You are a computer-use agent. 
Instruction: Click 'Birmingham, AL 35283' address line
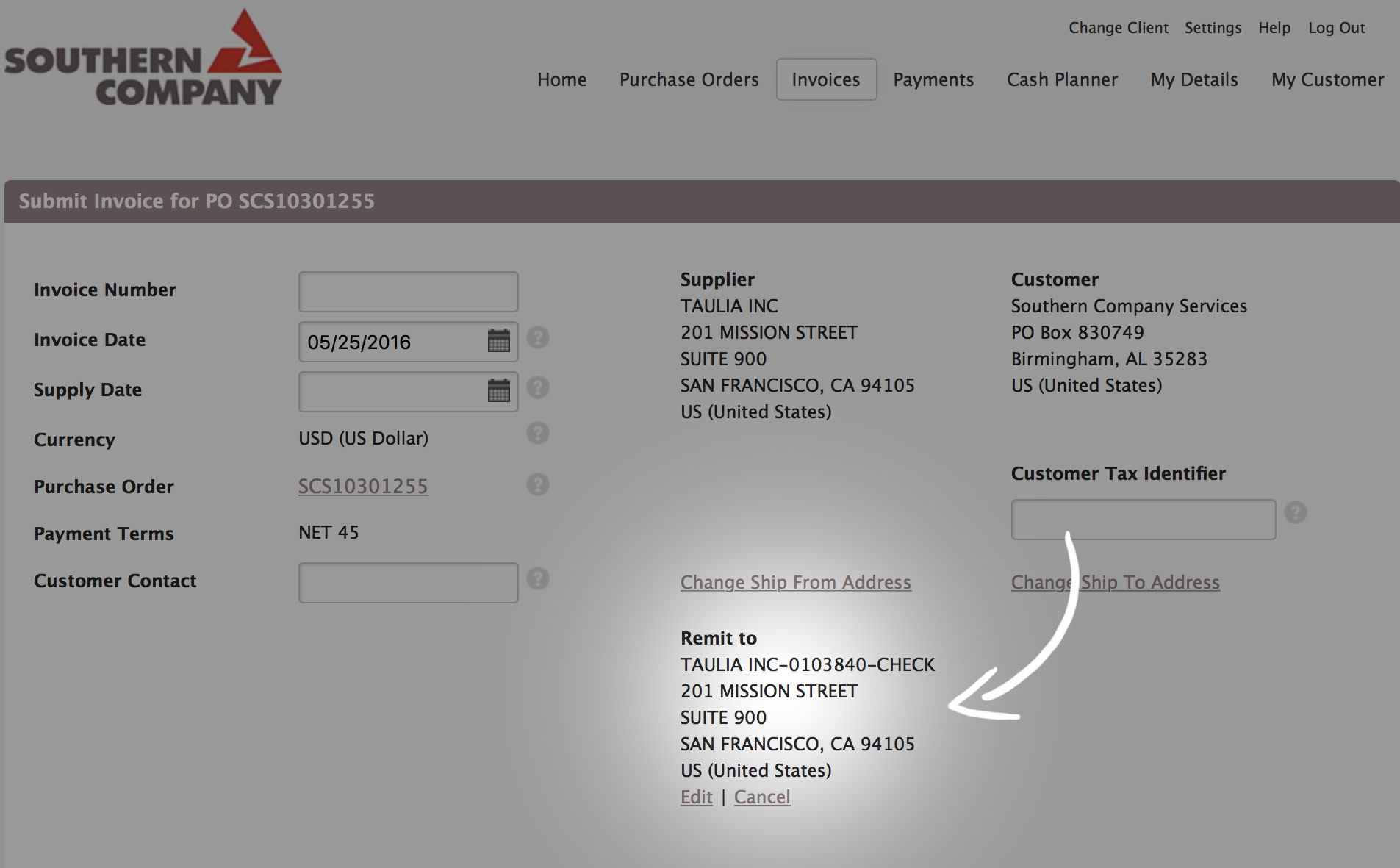coord(1109,359)
